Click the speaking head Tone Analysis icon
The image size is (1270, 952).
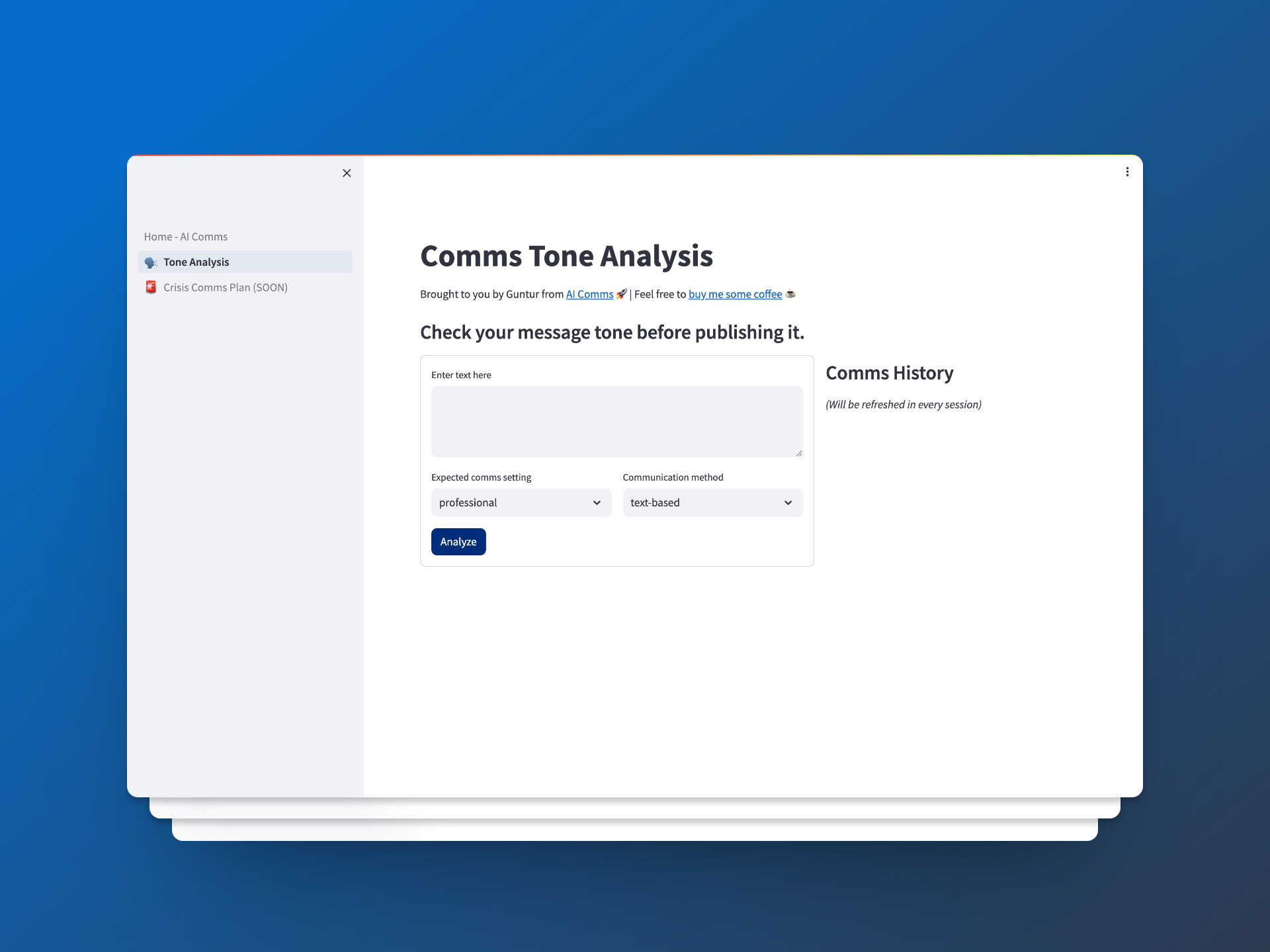point(151,262)
